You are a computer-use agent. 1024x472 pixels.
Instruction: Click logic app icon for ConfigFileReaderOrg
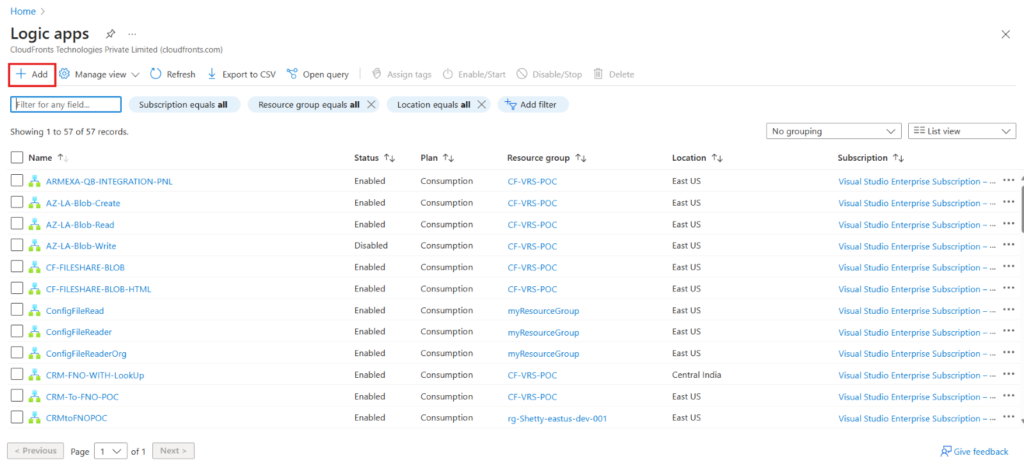[34, 354]
